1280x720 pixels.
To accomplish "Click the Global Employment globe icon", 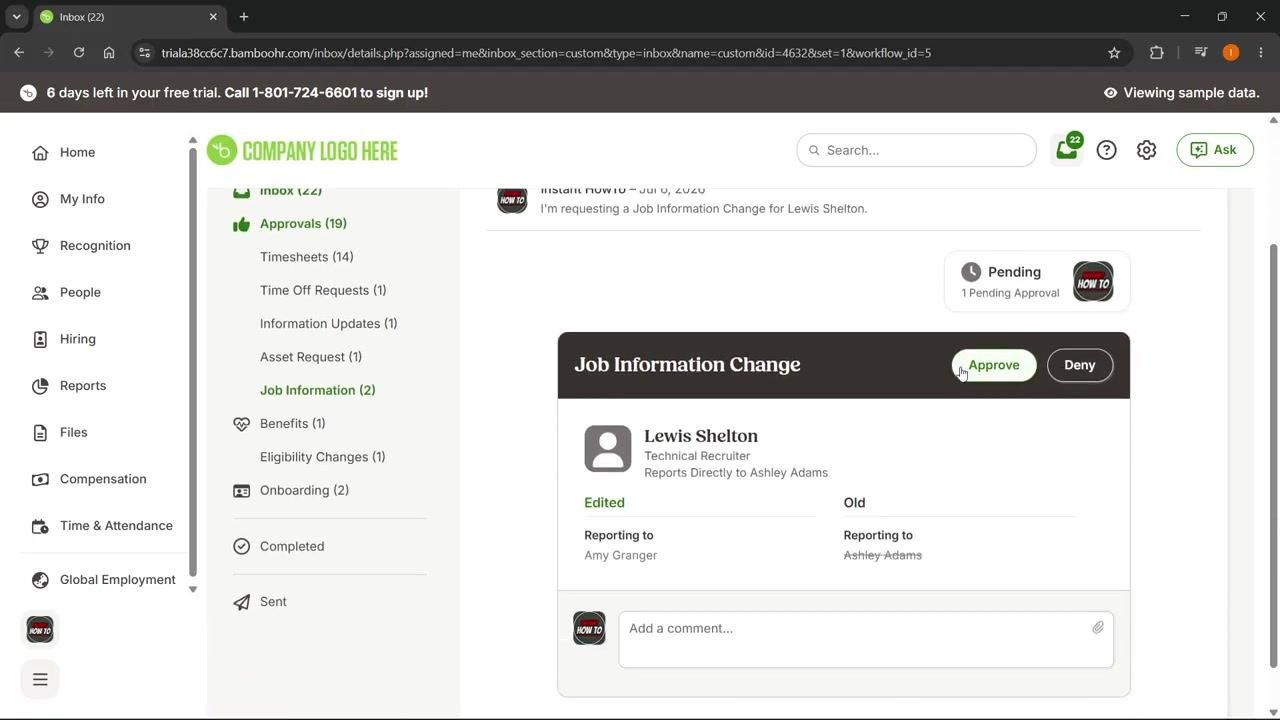I will click(40, 580).
